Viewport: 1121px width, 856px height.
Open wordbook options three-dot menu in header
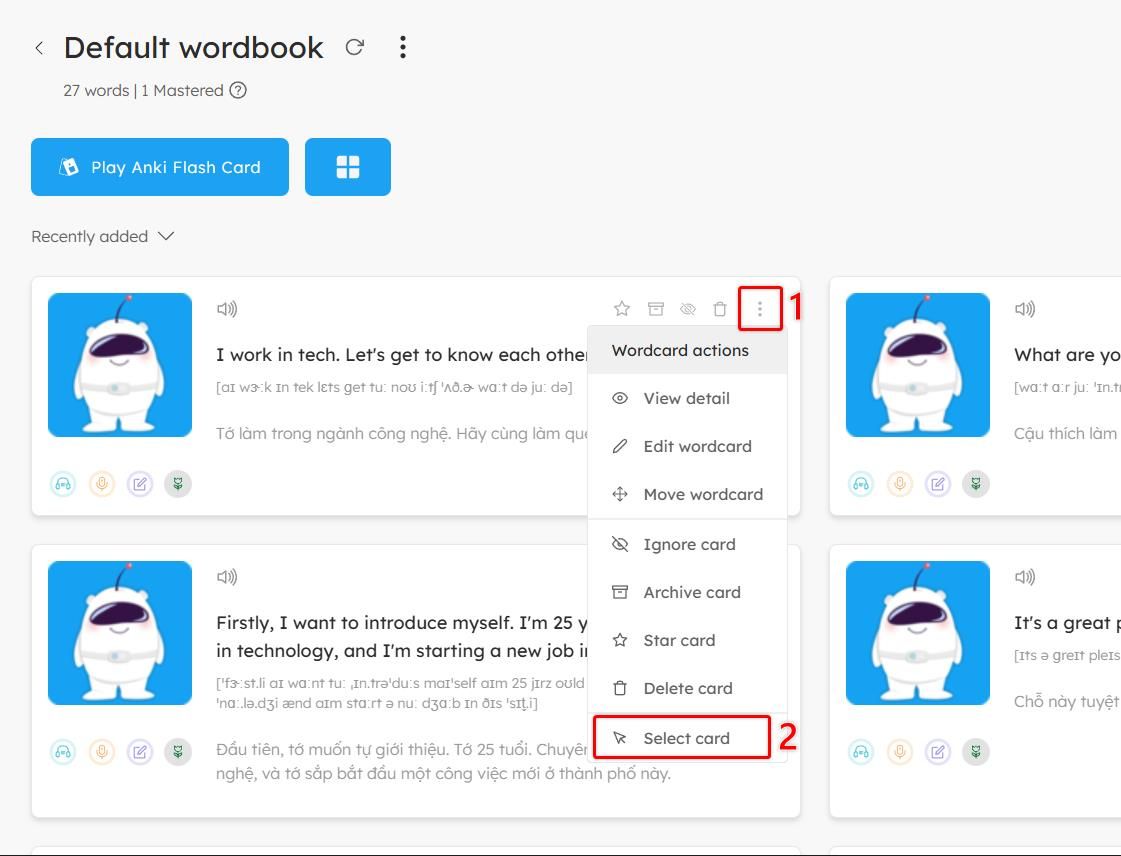[x=402, y=47]
